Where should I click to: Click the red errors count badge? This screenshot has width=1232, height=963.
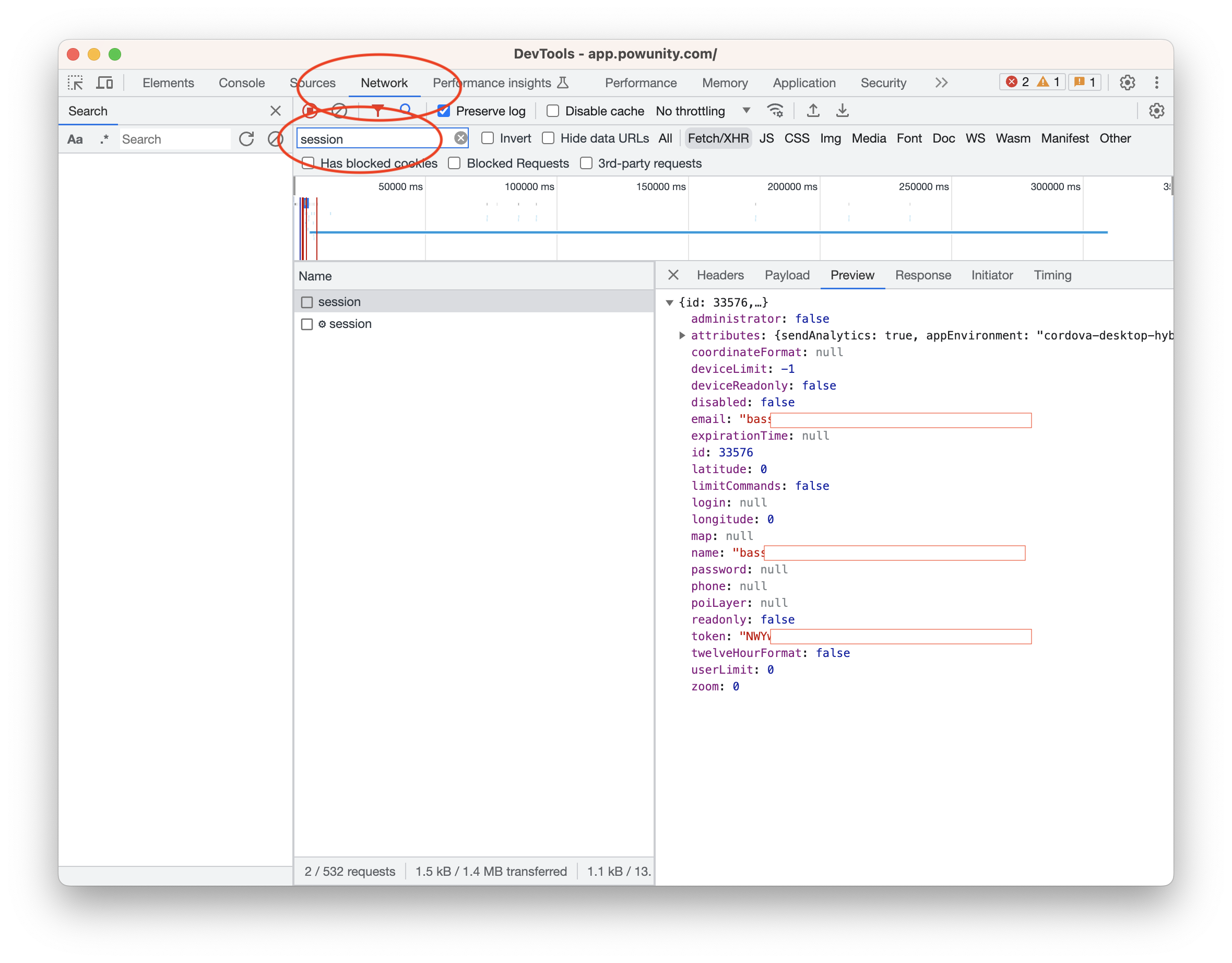[1017, 83]
